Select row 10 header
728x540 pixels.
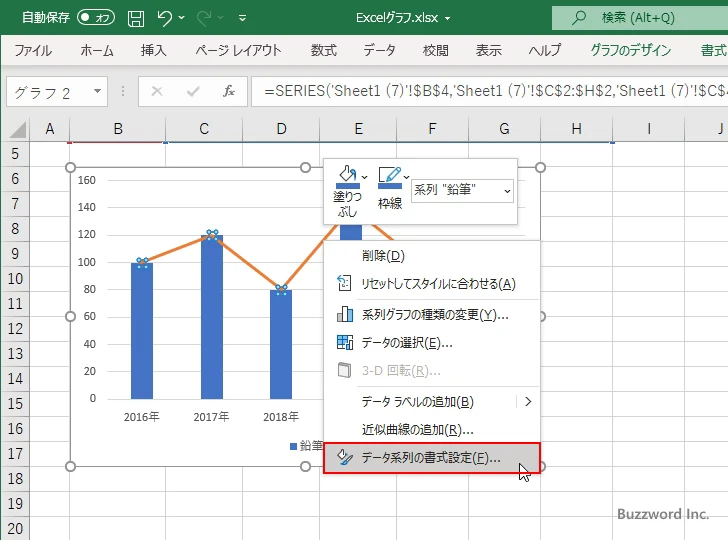pyautogui.click(x=15, y=279)
